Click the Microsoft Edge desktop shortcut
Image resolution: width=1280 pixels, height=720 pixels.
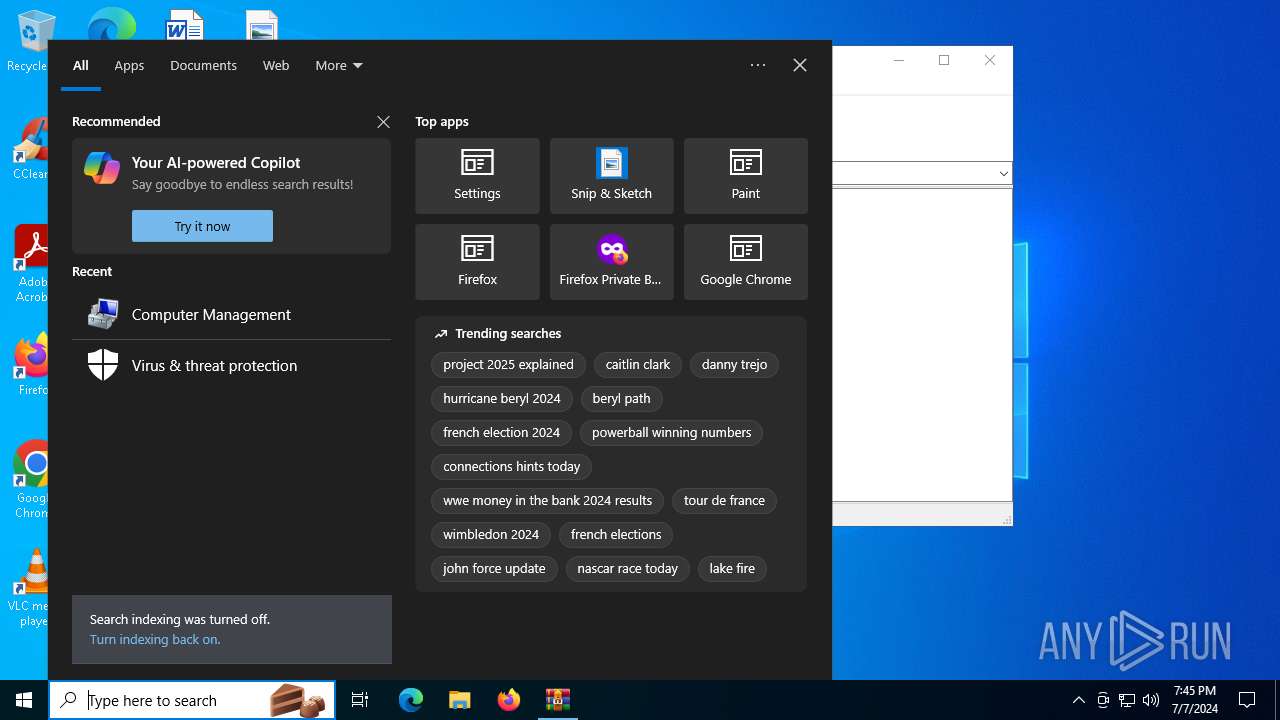111,24
